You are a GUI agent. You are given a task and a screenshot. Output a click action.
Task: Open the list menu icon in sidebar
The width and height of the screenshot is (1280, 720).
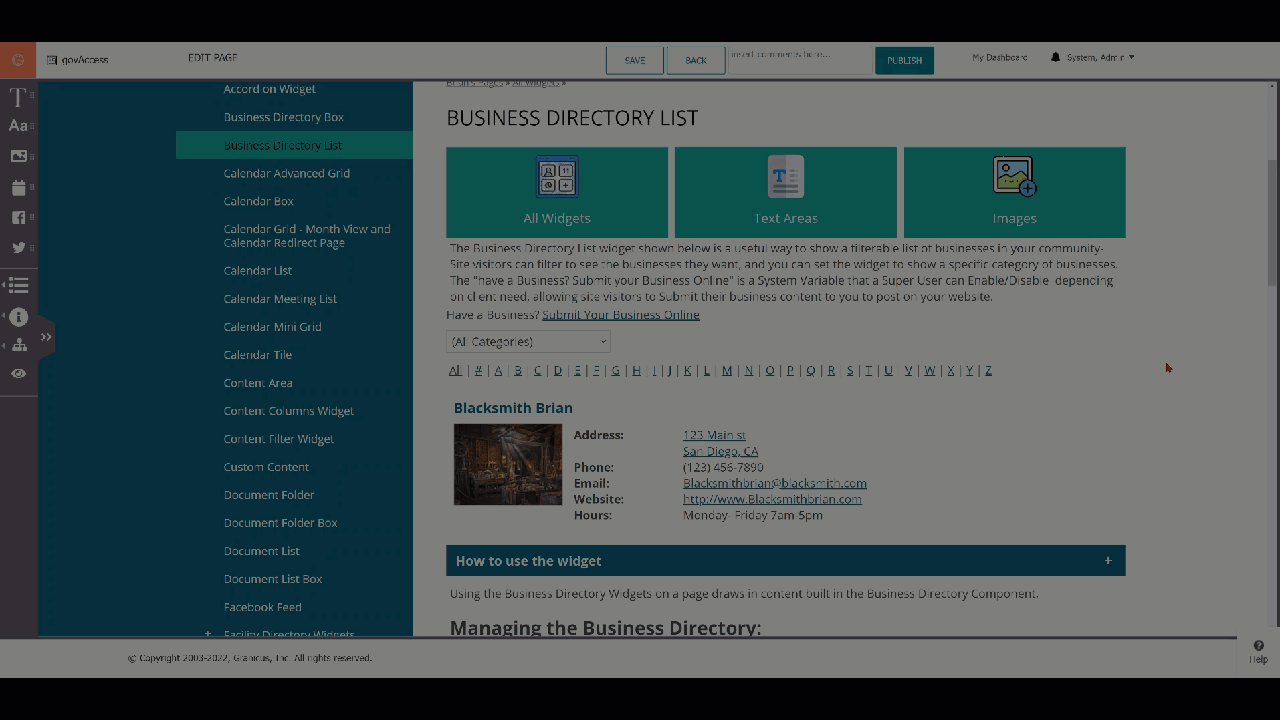pos(17,285)
